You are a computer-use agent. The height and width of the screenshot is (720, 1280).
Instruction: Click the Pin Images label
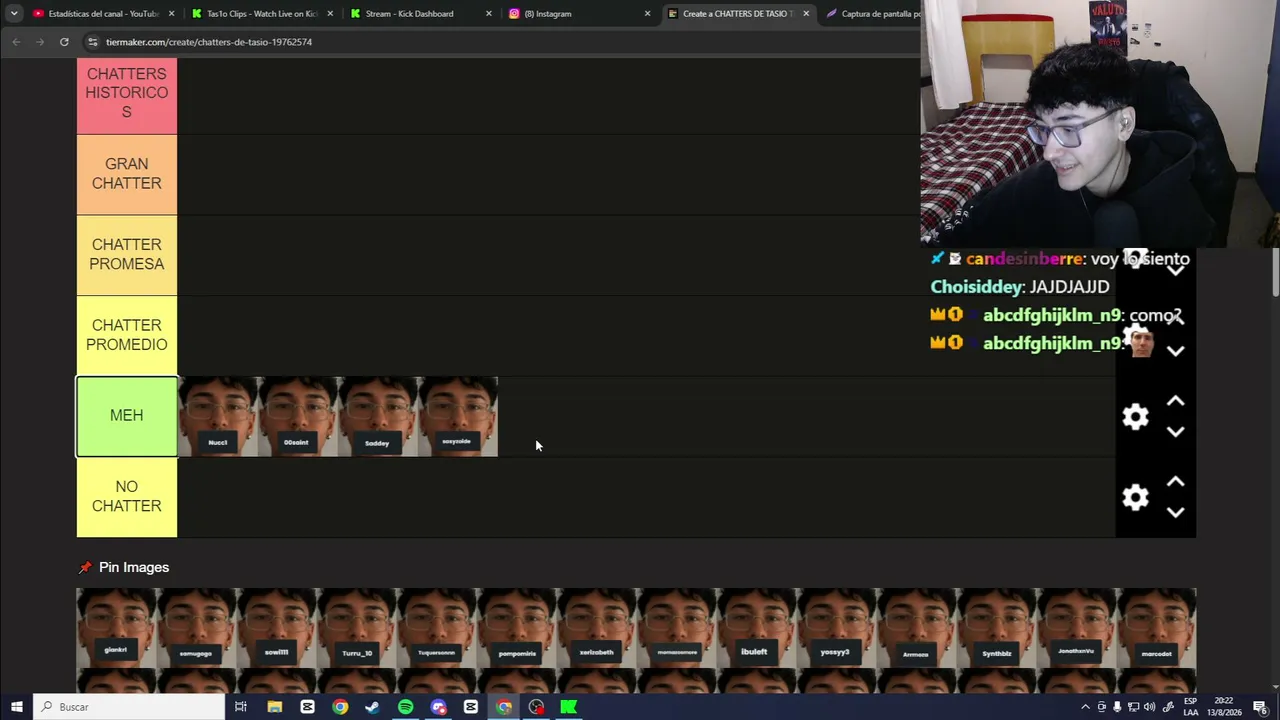point(134,568)
